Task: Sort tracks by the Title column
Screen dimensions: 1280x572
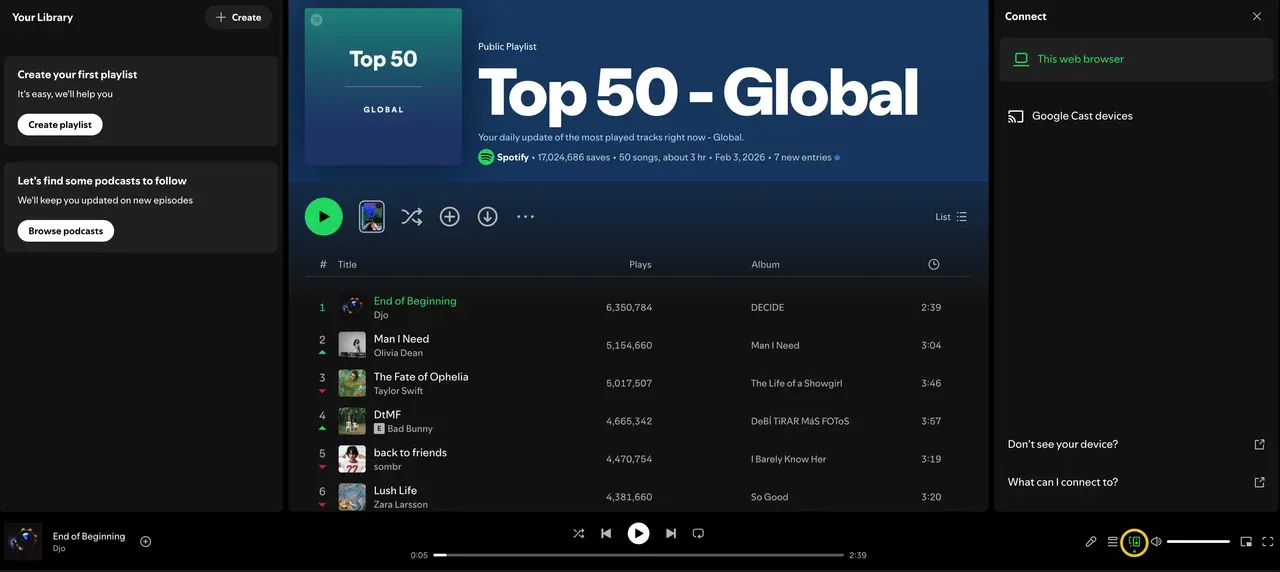Action: click(347, 265)
